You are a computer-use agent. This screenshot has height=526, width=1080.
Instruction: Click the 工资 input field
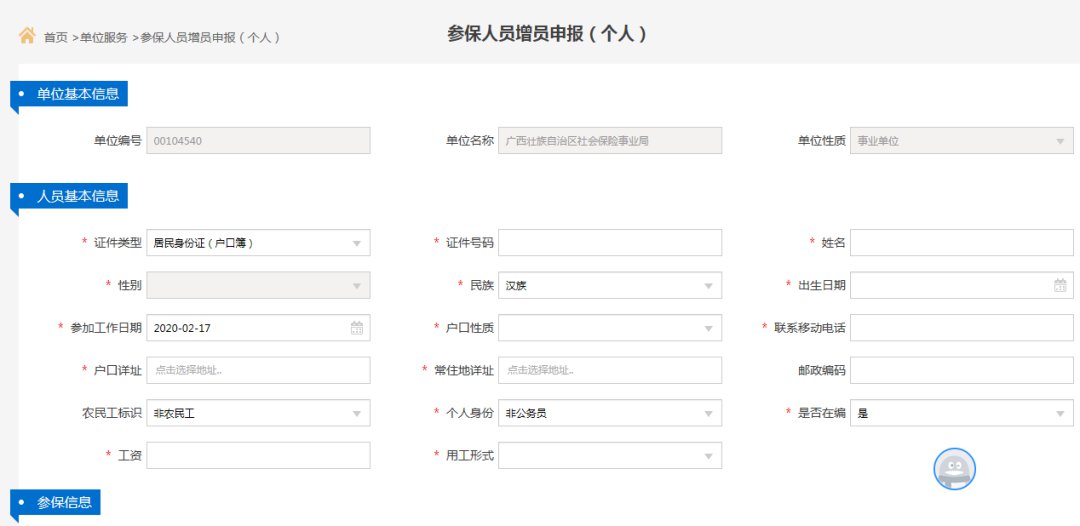(x=258, y=456)
